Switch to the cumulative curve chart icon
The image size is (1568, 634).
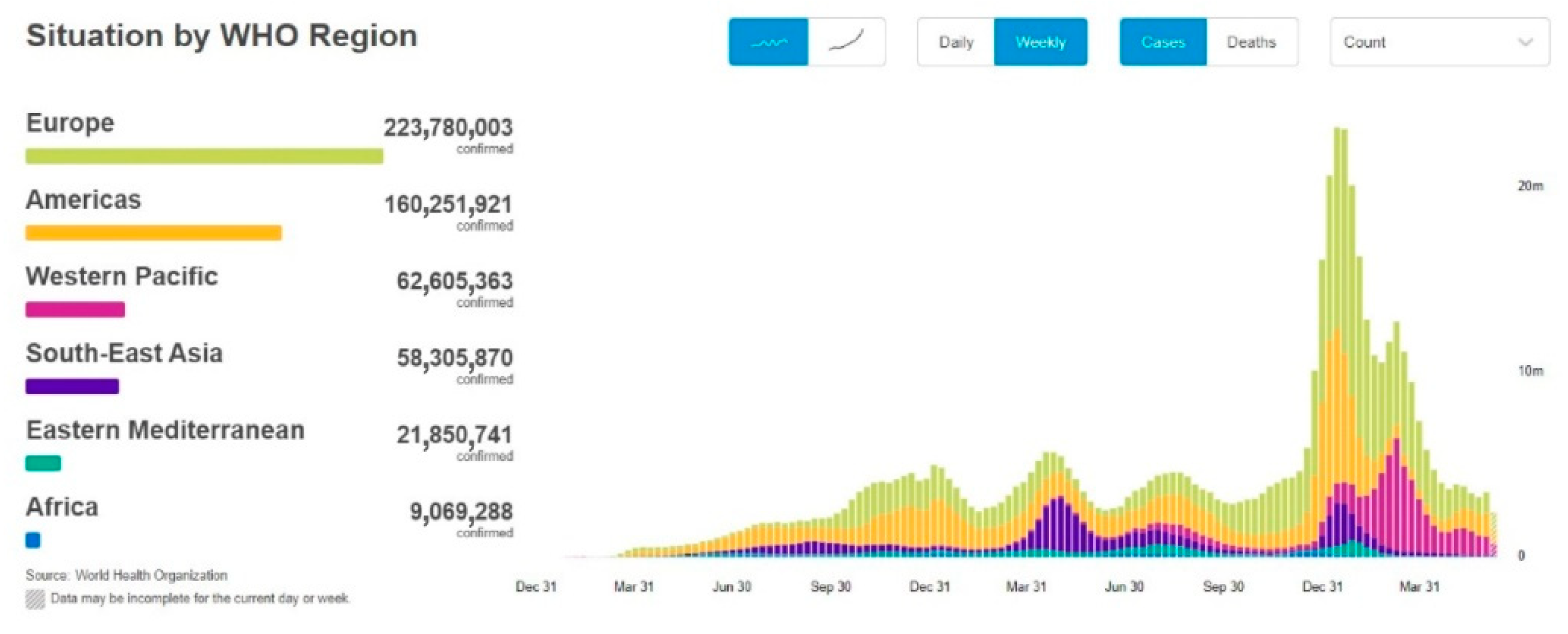tap(846, 42)
